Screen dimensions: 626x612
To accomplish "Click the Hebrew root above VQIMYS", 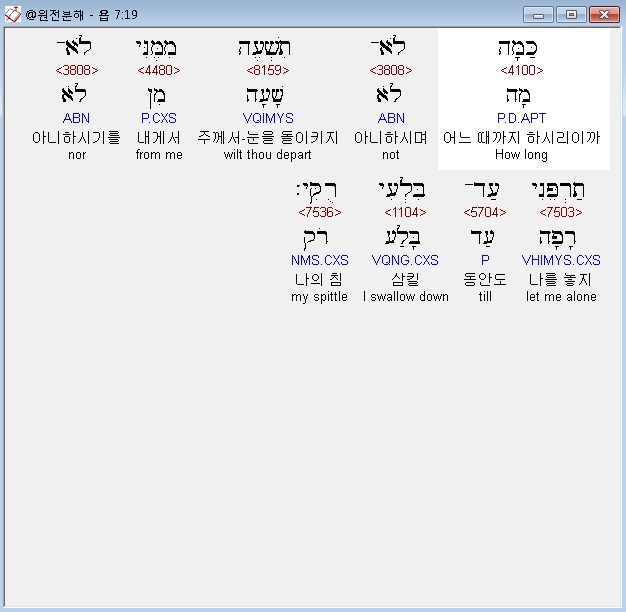I will coord(265,96).
